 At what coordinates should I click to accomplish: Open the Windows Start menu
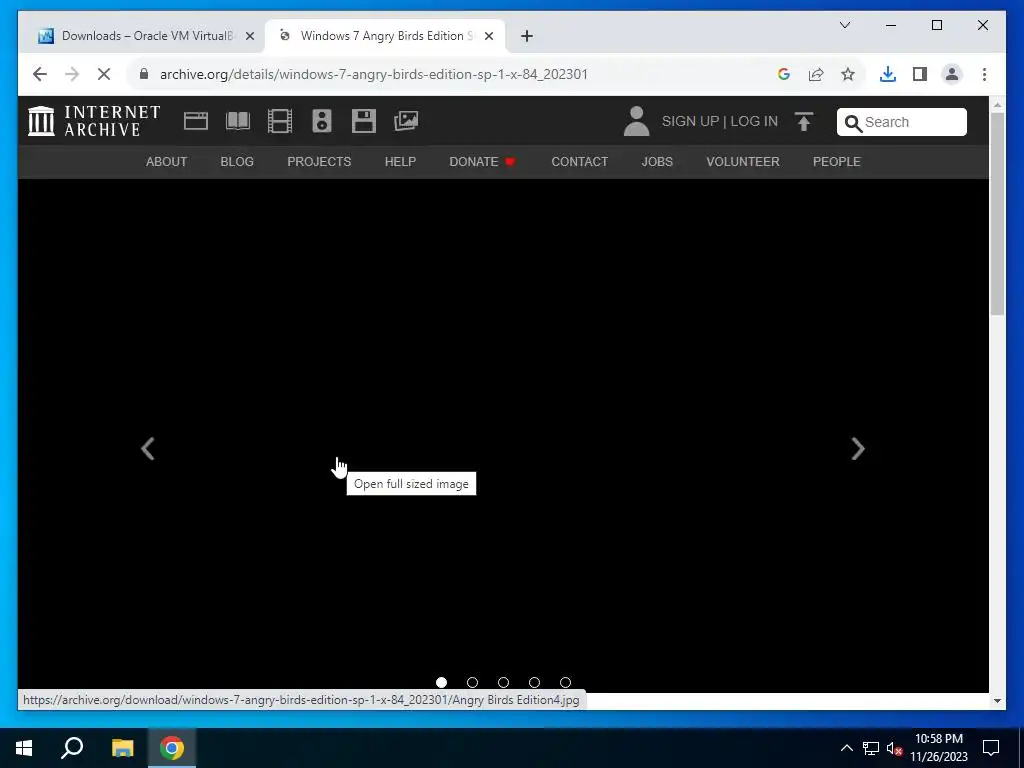point(24,748)
